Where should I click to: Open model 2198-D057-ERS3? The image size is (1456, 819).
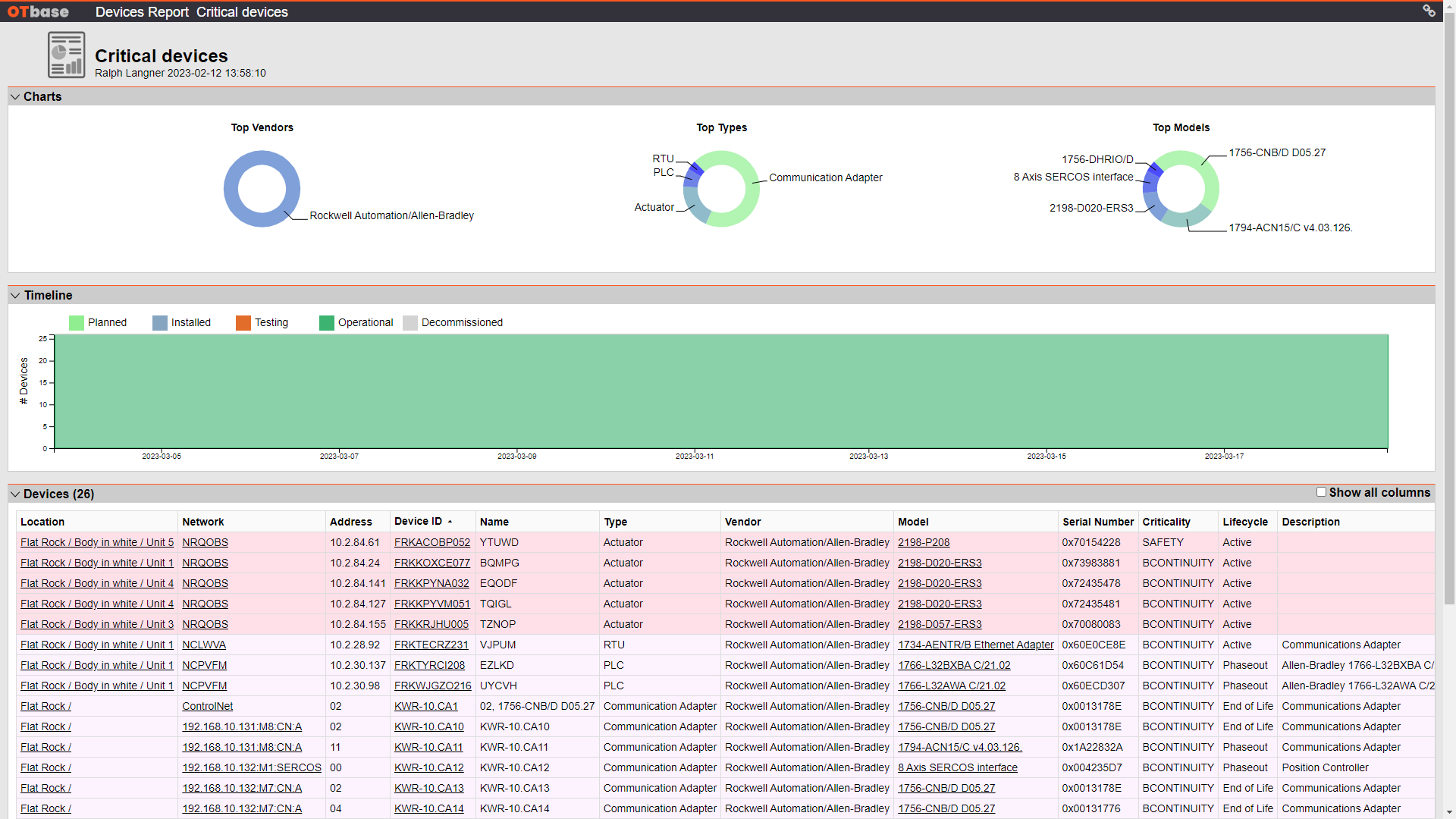pyautogui.click(x=940, y=625)
